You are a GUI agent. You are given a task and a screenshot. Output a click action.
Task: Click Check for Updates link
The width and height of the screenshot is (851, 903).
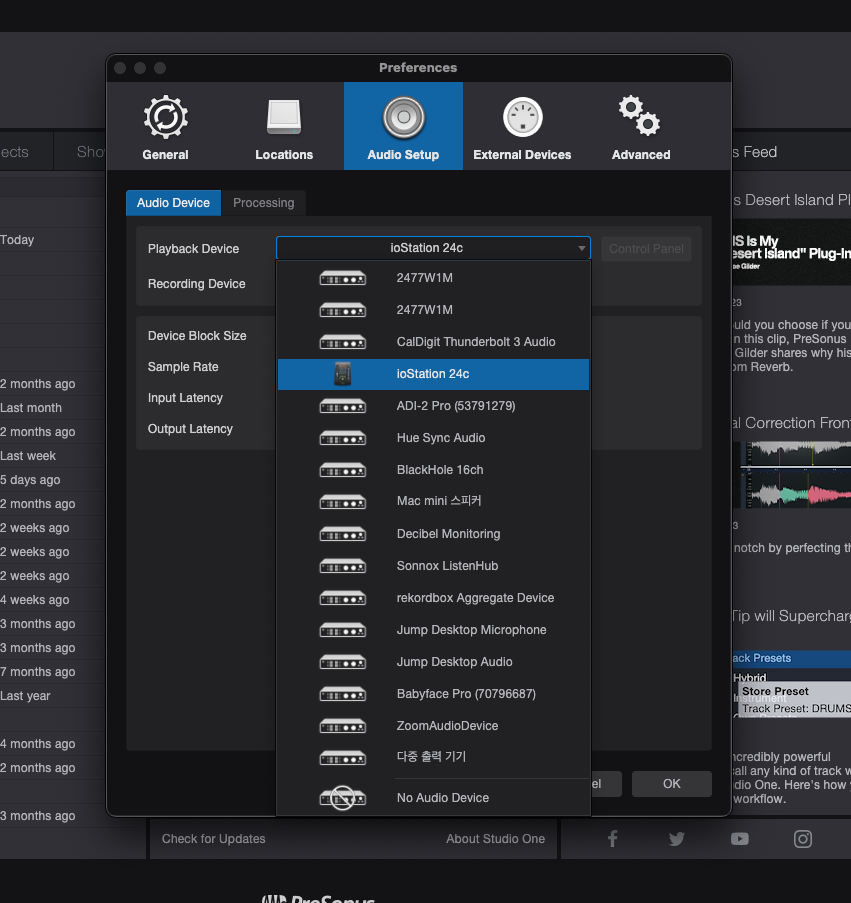coord(214,839)
